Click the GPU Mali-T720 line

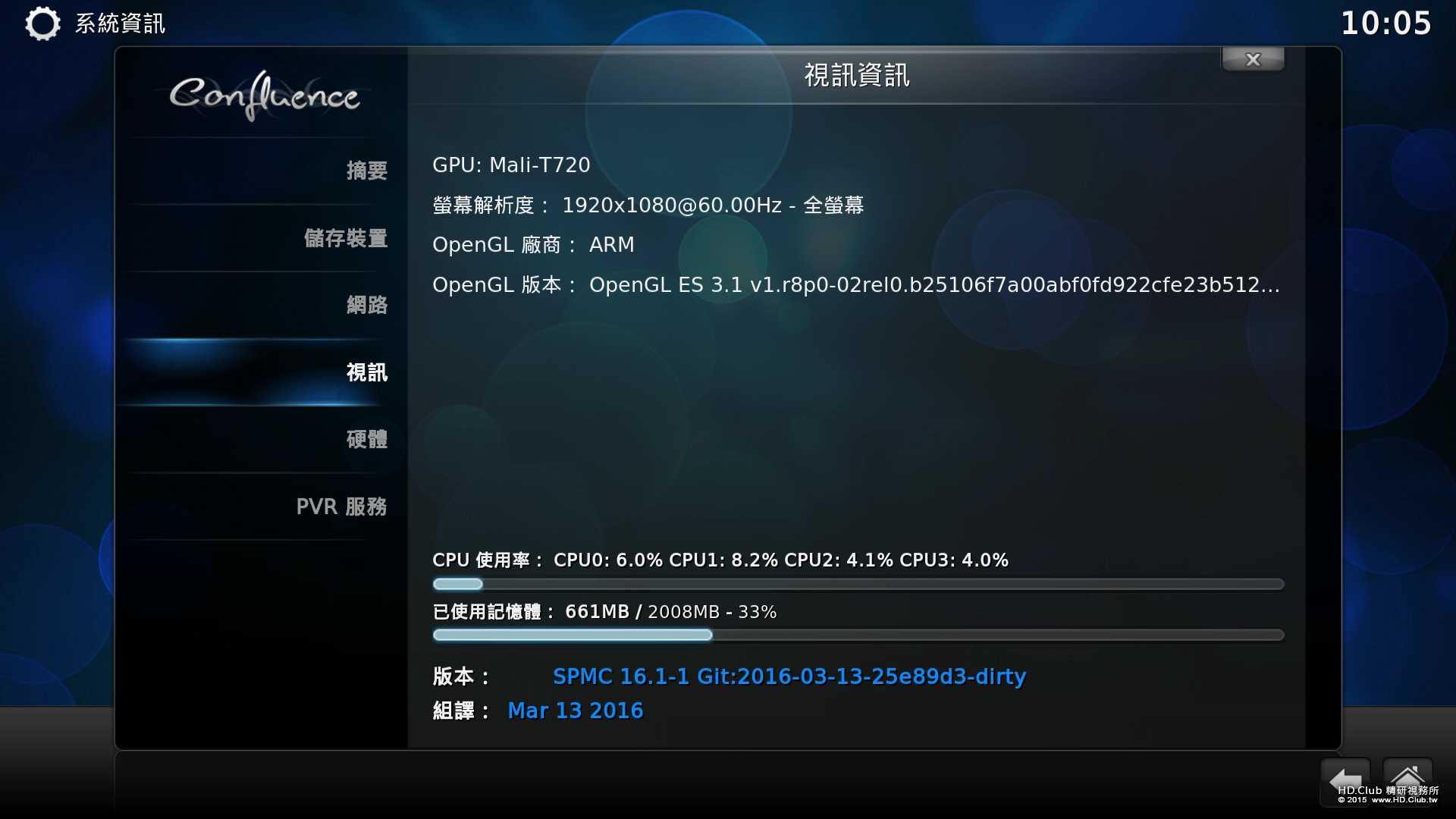pos(511,165)
